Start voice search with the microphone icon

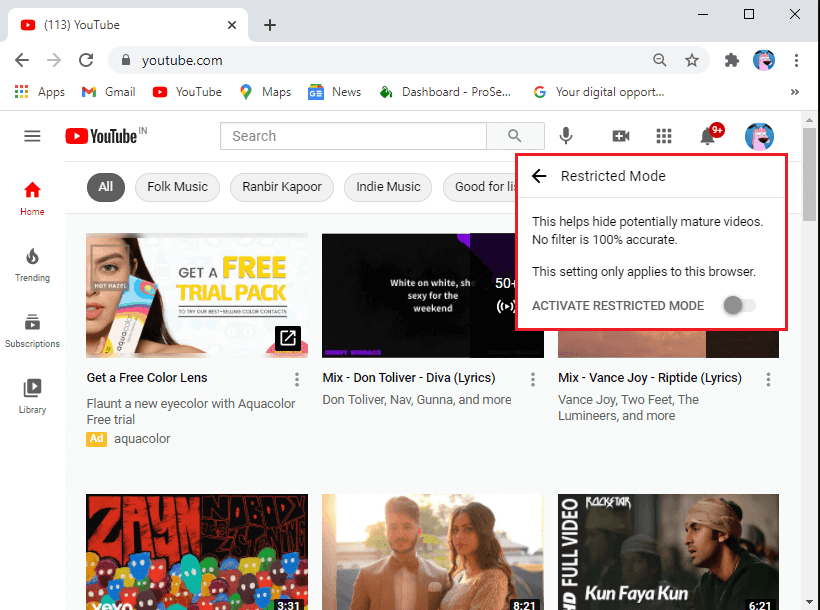[566, 136]
